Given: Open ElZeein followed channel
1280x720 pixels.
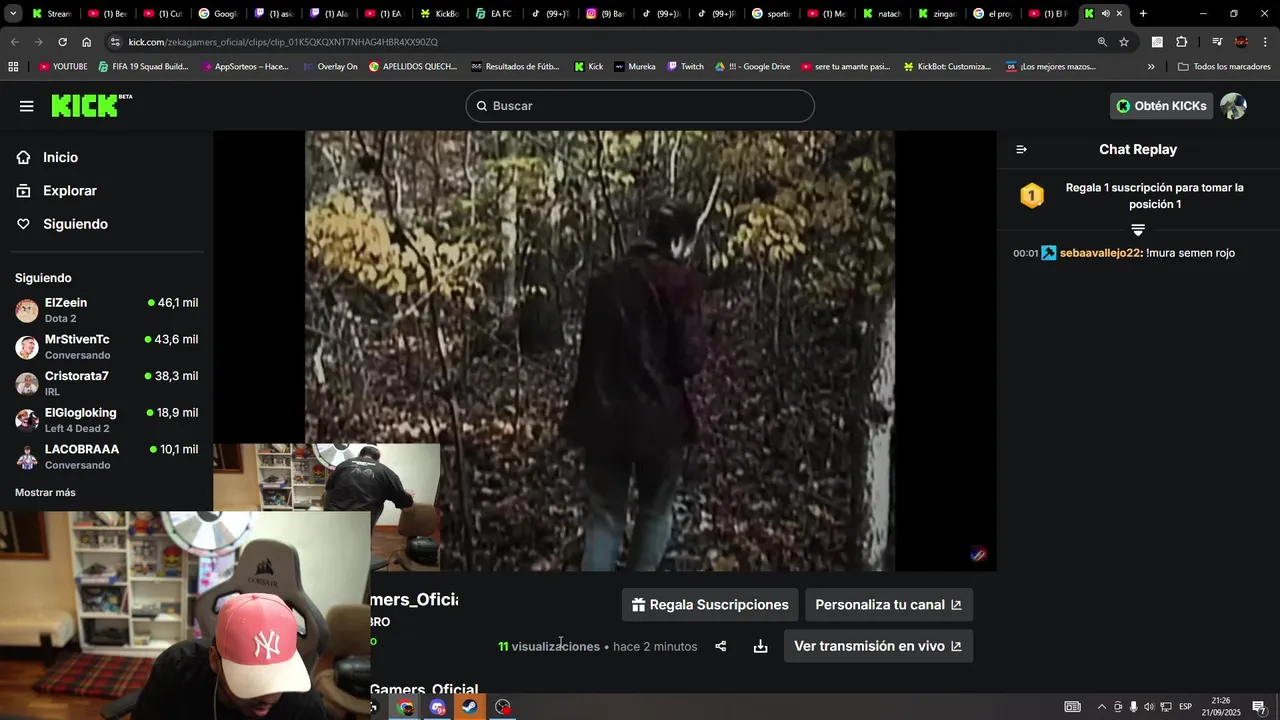Looking at the screenshot, I should tap(106, 310).
